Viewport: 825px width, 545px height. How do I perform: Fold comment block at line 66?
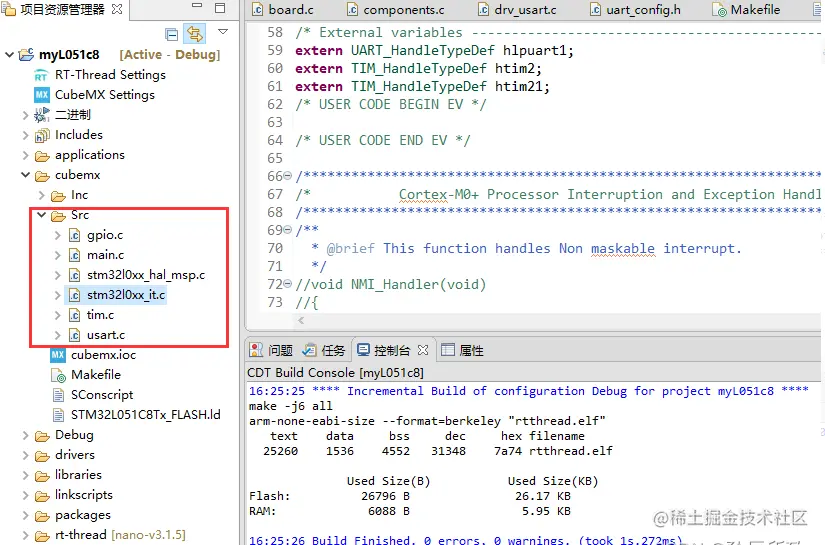click(288, 176)
